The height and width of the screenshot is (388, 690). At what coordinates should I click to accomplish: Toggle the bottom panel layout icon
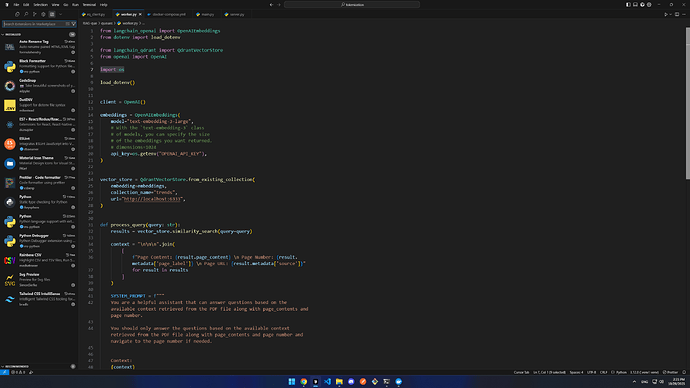pos(635,4)
